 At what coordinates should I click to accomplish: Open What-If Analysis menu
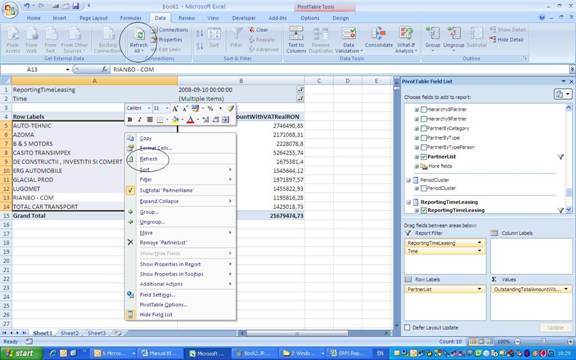(x=406, y=40)
